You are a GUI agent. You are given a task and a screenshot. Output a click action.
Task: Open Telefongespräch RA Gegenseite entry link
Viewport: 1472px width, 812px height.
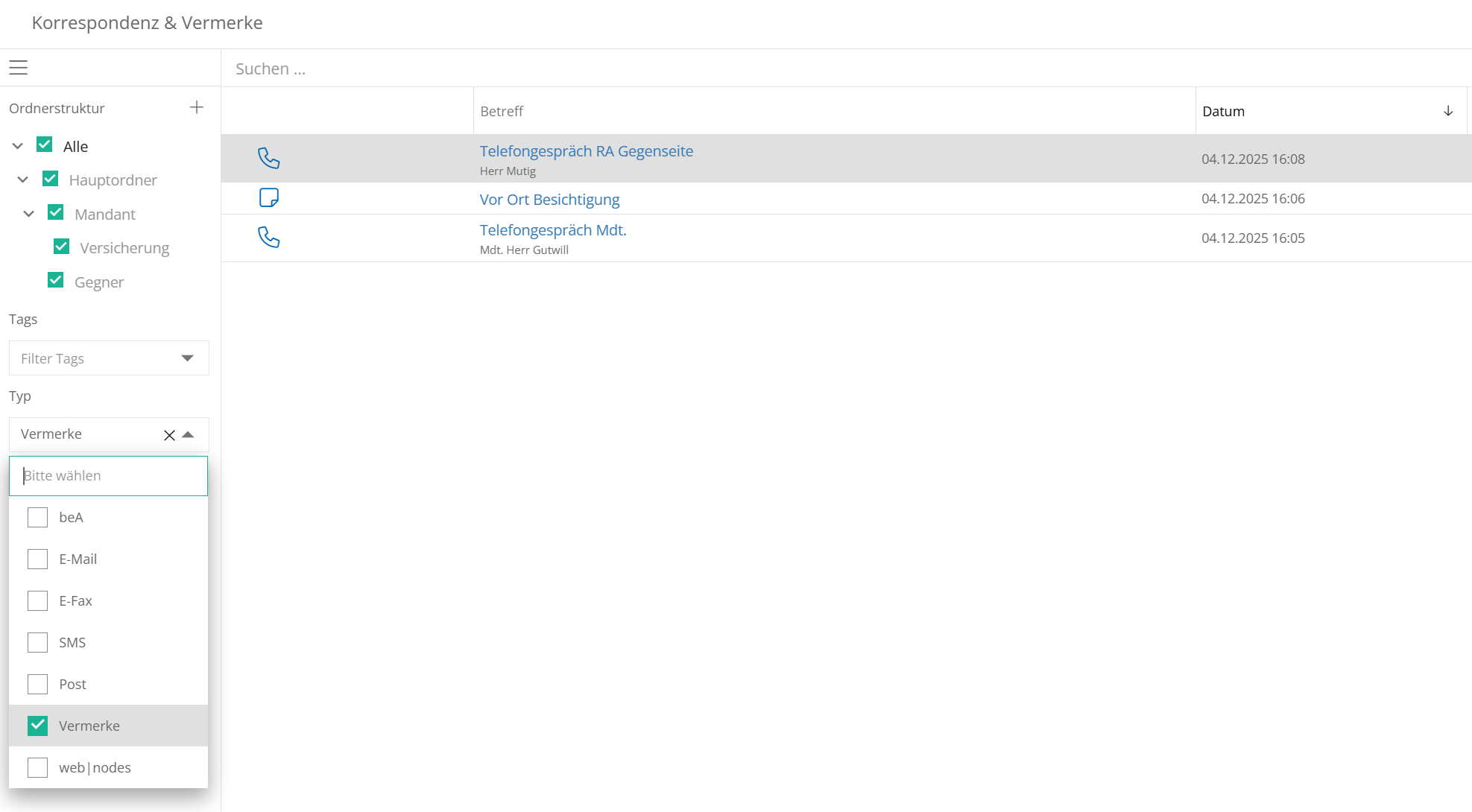586,151
